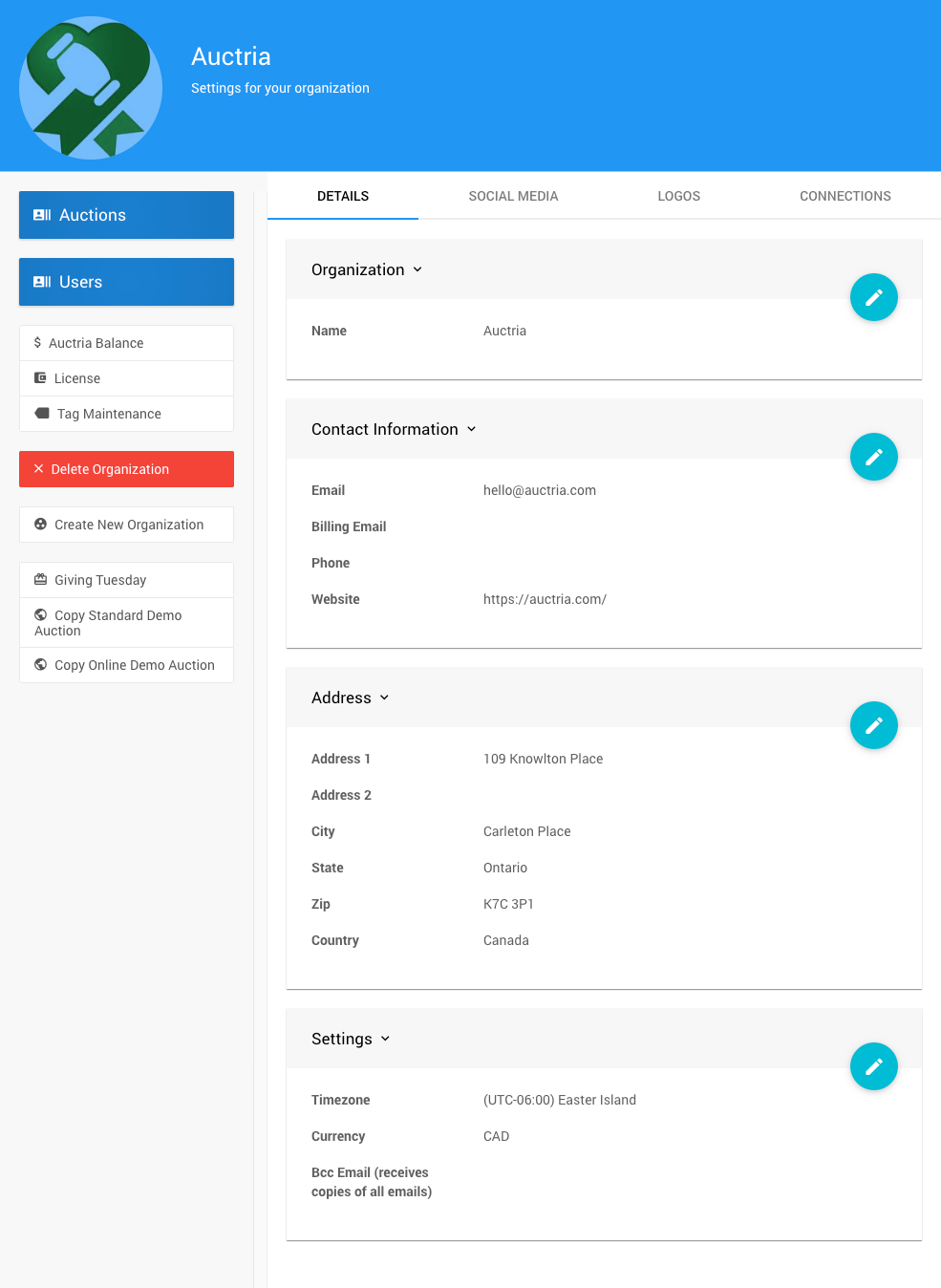Viewport: 941px width, 1288px height.
Task: Click the Organization section edit pencil icon
Action: coord(873,297)
